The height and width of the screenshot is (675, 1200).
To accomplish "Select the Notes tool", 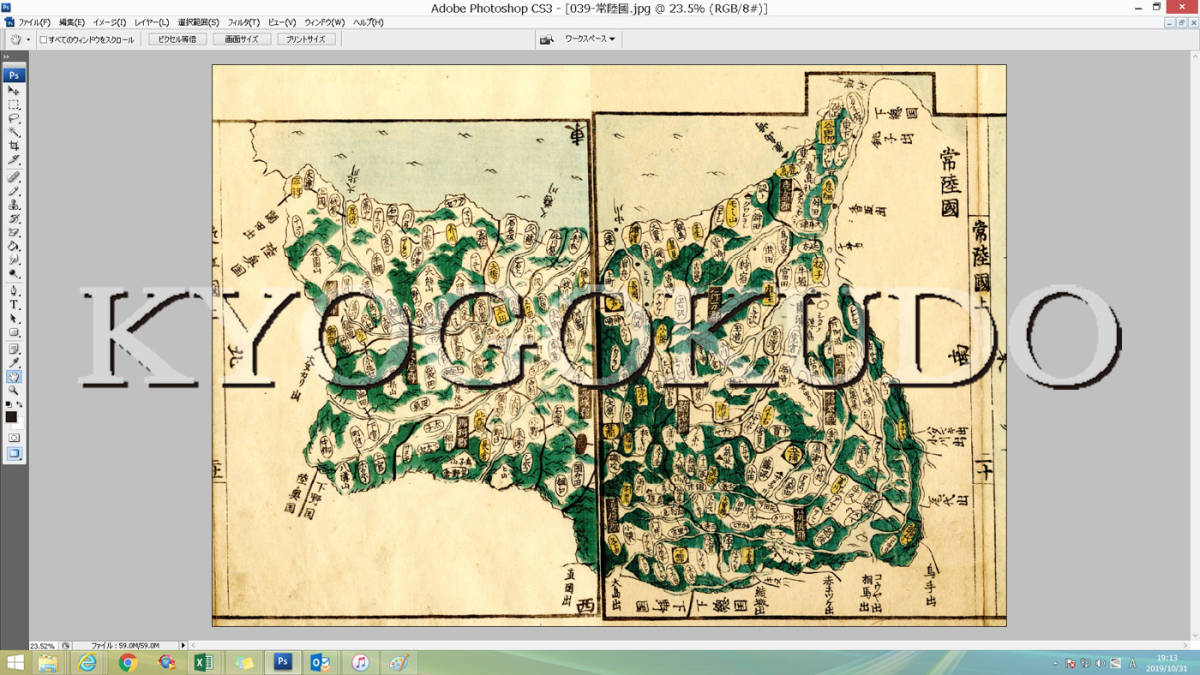I will click(14, 349).
